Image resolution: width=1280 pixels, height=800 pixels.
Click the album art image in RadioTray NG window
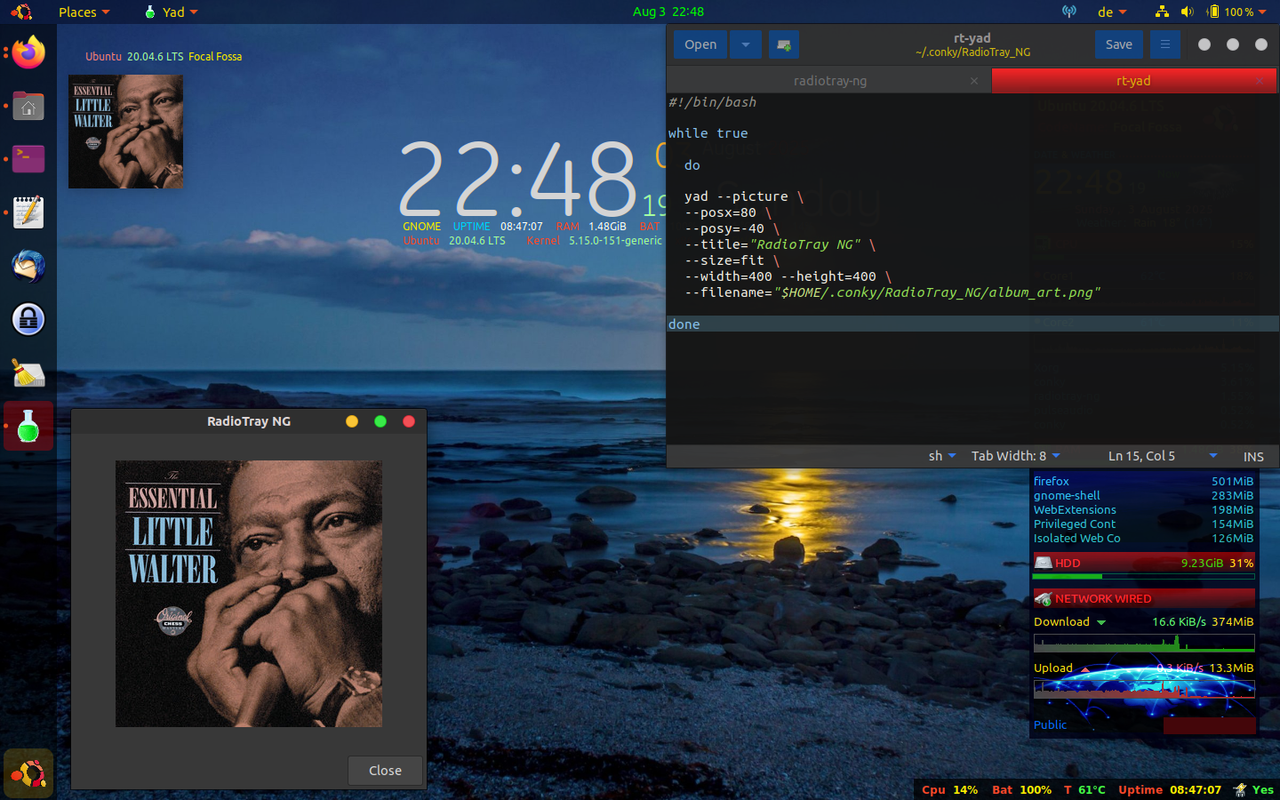pyautogui.click(x=249, y=594)
